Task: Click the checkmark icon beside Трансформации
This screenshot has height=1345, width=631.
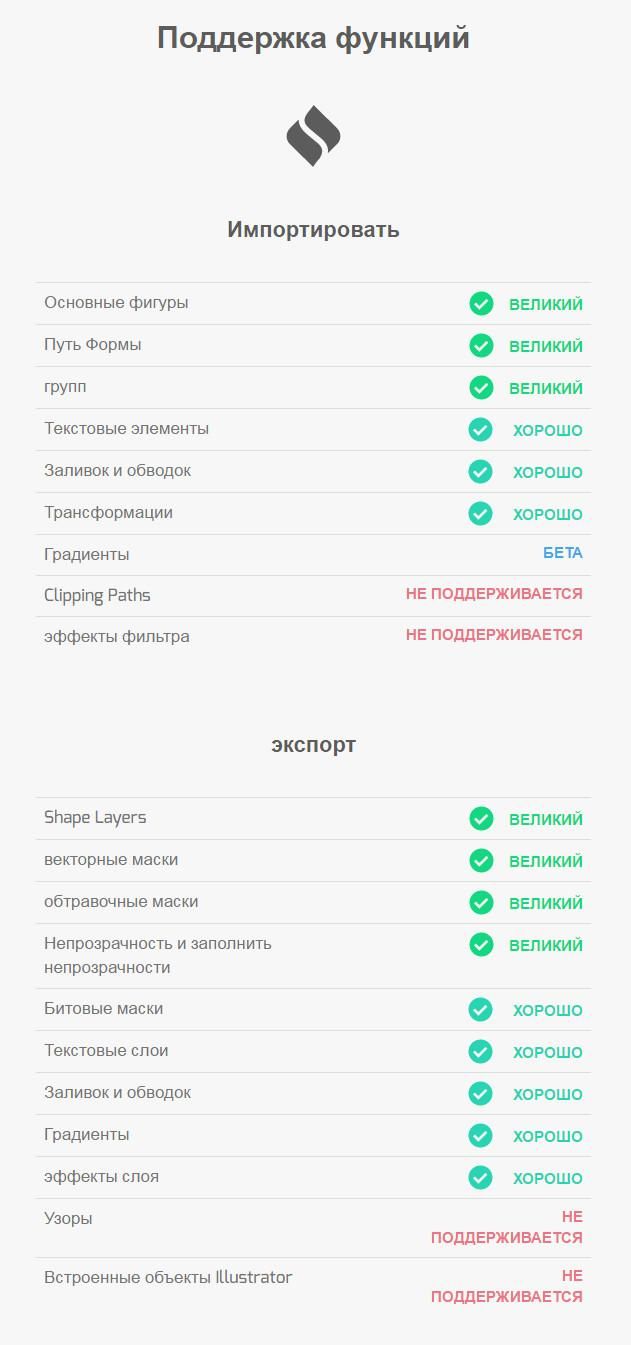Action: coord(481,513)
